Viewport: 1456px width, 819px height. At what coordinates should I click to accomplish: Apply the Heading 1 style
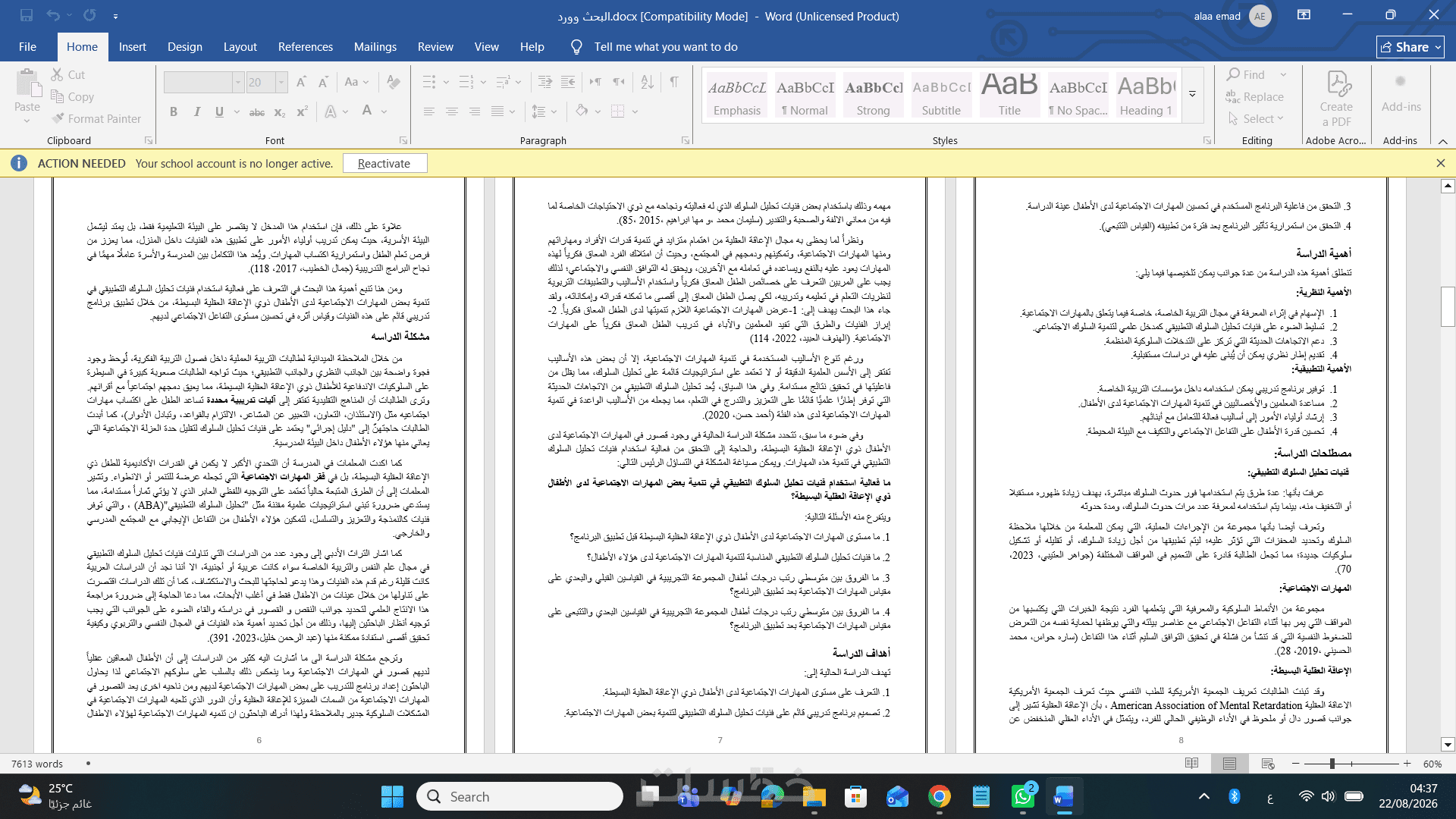click(x=1146, y=95)
